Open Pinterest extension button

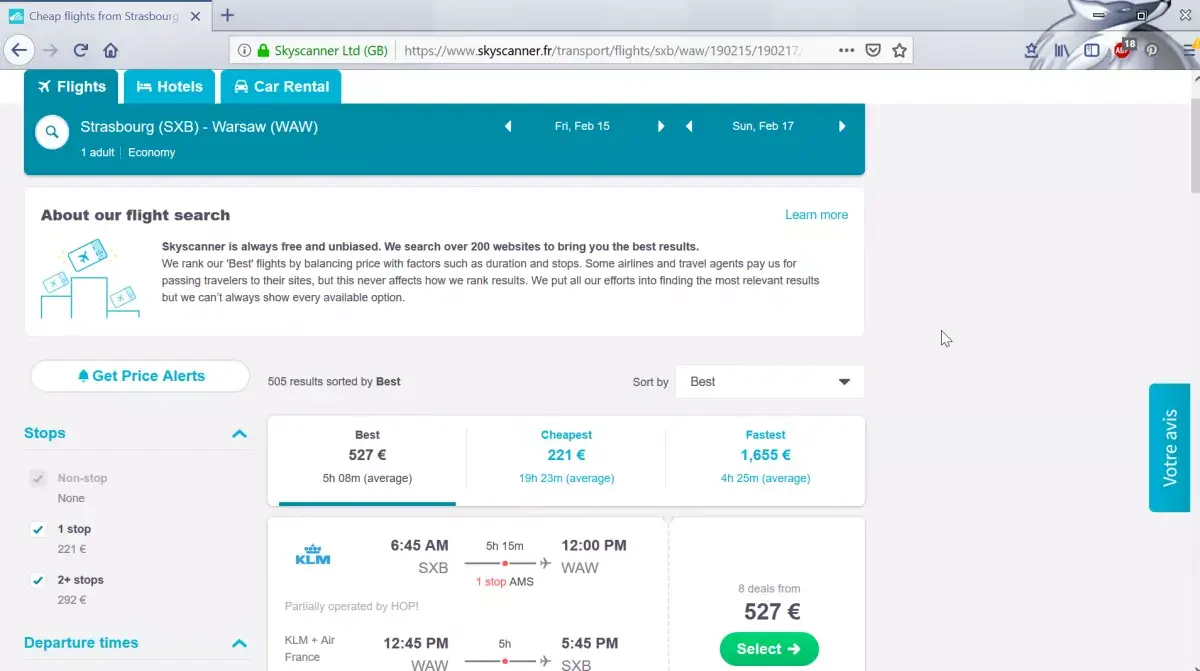(x=1152, y=50)
